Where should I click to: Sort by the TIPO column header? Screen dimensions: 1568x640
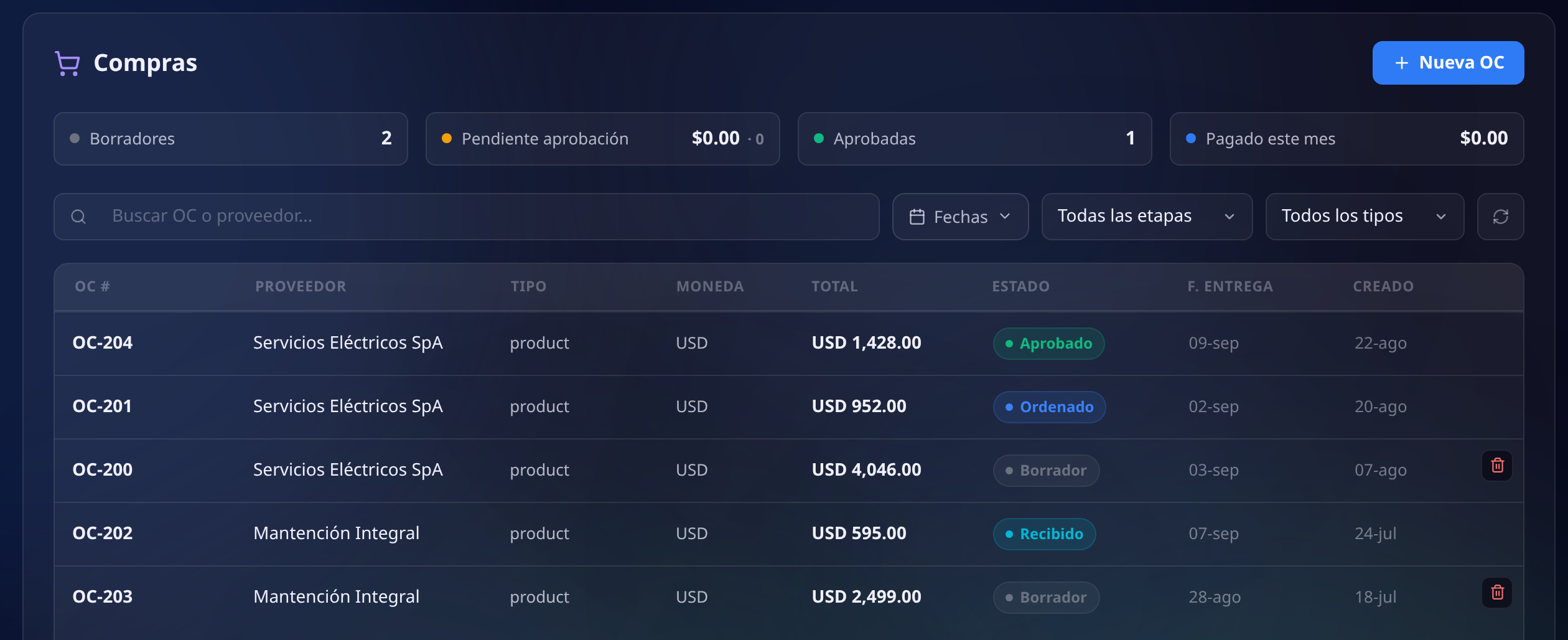coord(528,286)
